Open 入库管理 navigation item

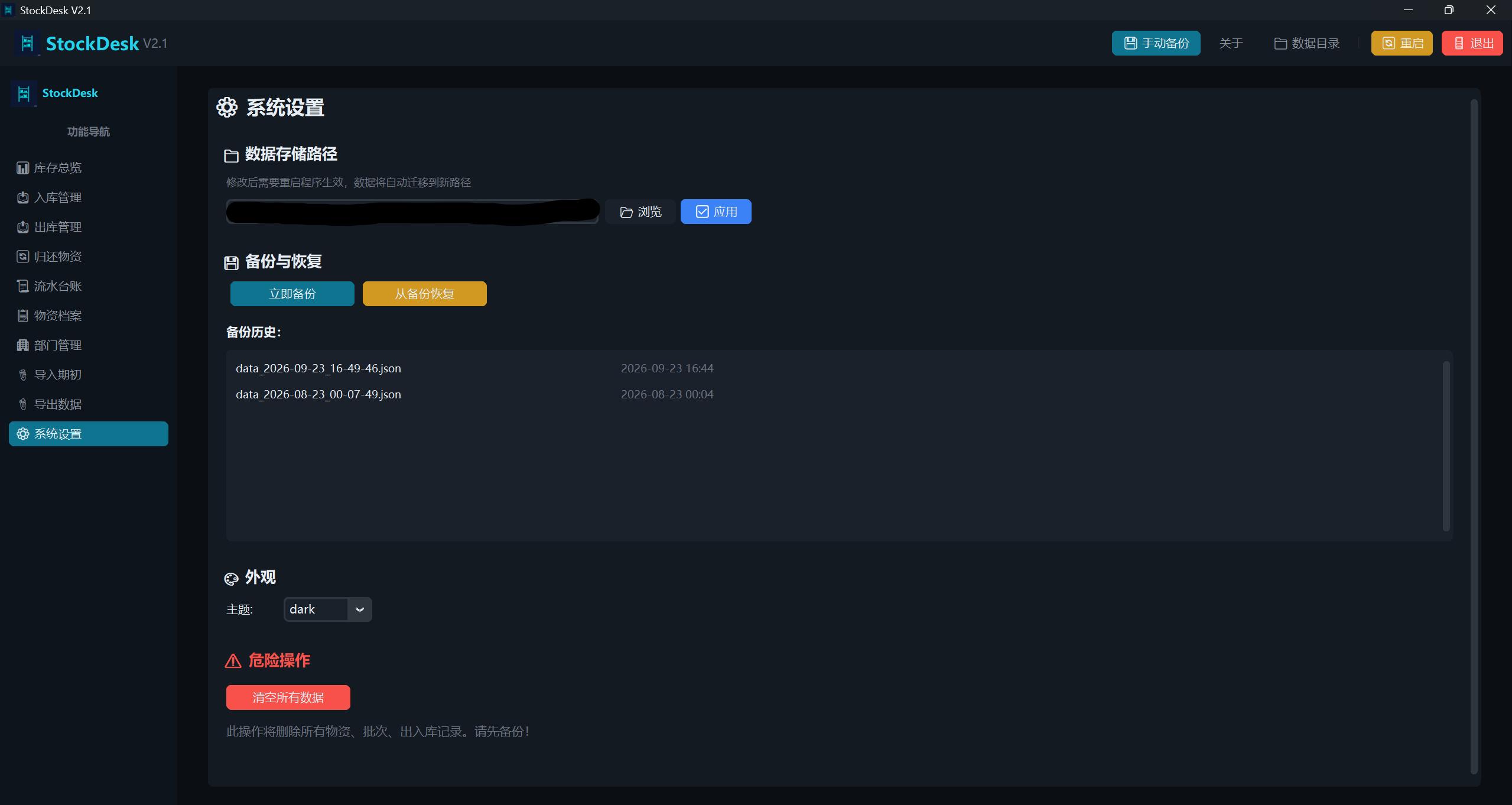coord(89,197)
